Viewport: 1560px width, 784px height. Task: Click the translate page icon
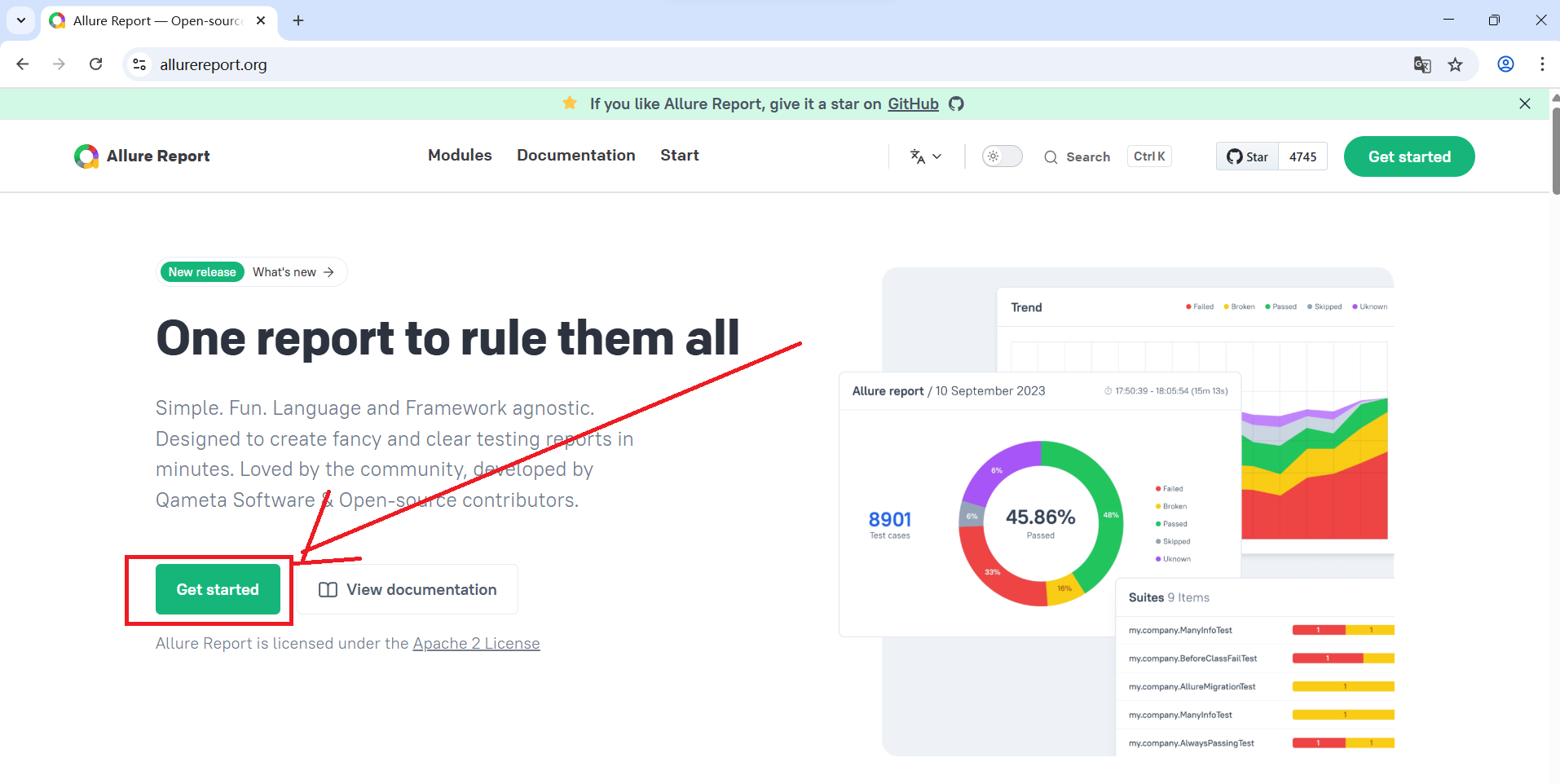click(x=1422, y=64)
